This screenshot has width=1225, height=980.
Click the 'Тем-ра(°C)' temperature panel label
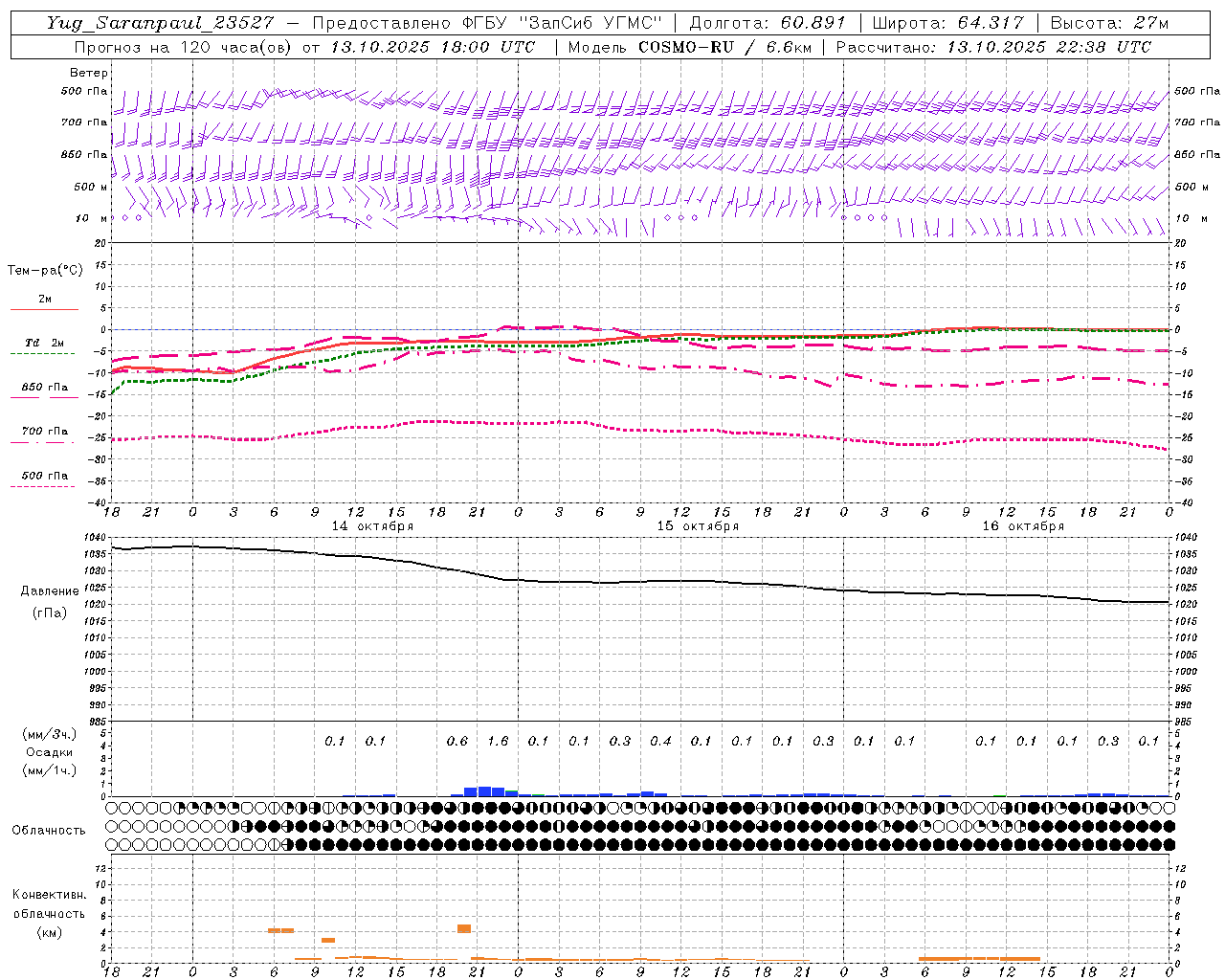pos(46,271)
